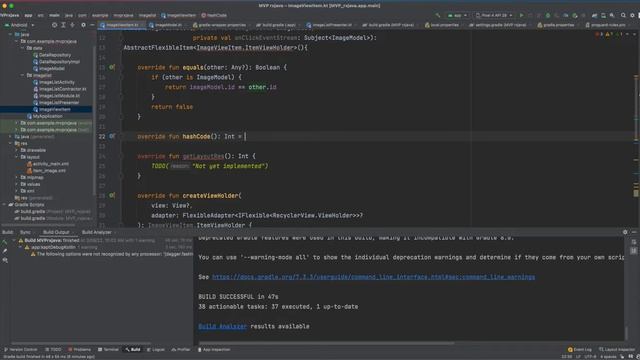Viewport: 640px width, 360px height.
Task: Click override gutter icon beside equals
Action: point(112,67)
